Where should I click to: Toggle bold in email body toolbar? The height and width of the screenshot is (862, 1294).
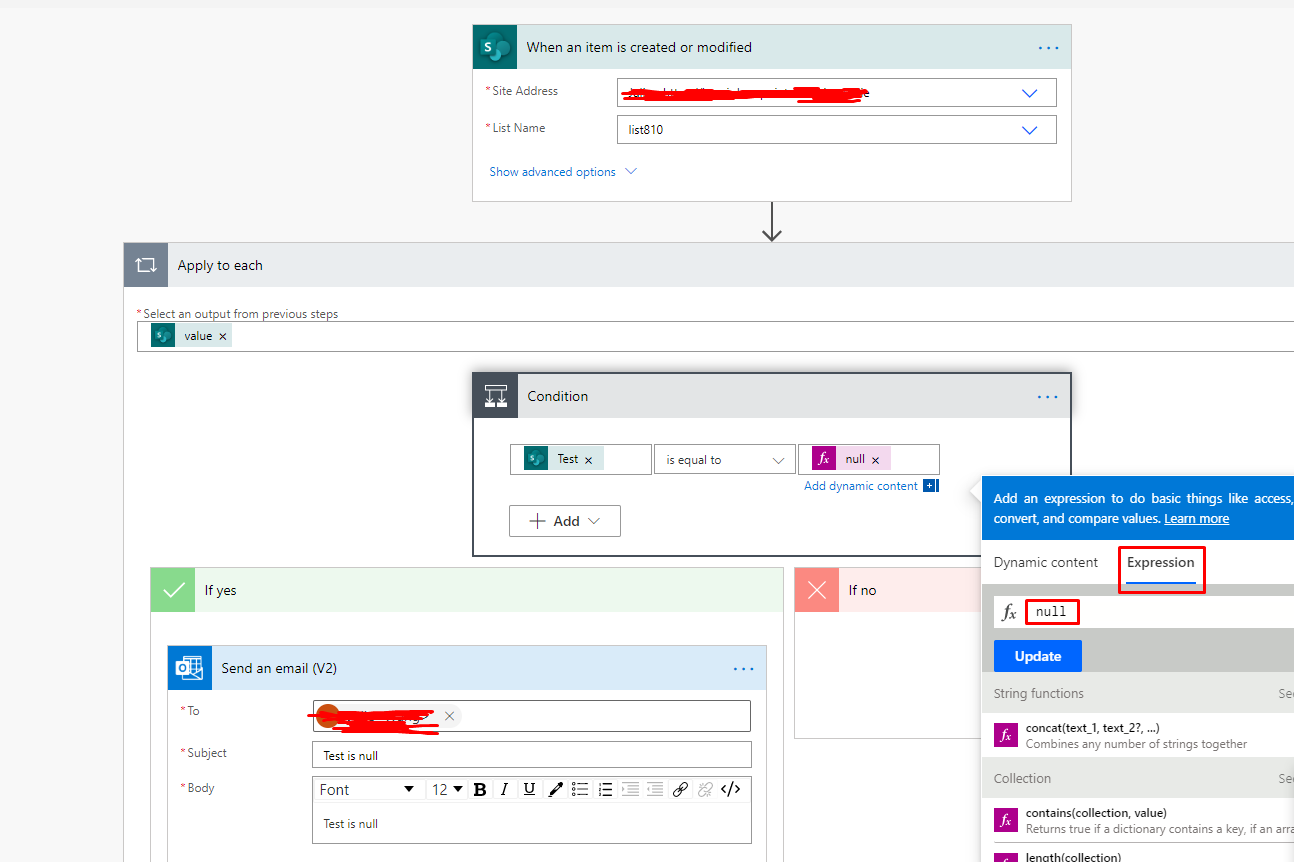(480, 789)
